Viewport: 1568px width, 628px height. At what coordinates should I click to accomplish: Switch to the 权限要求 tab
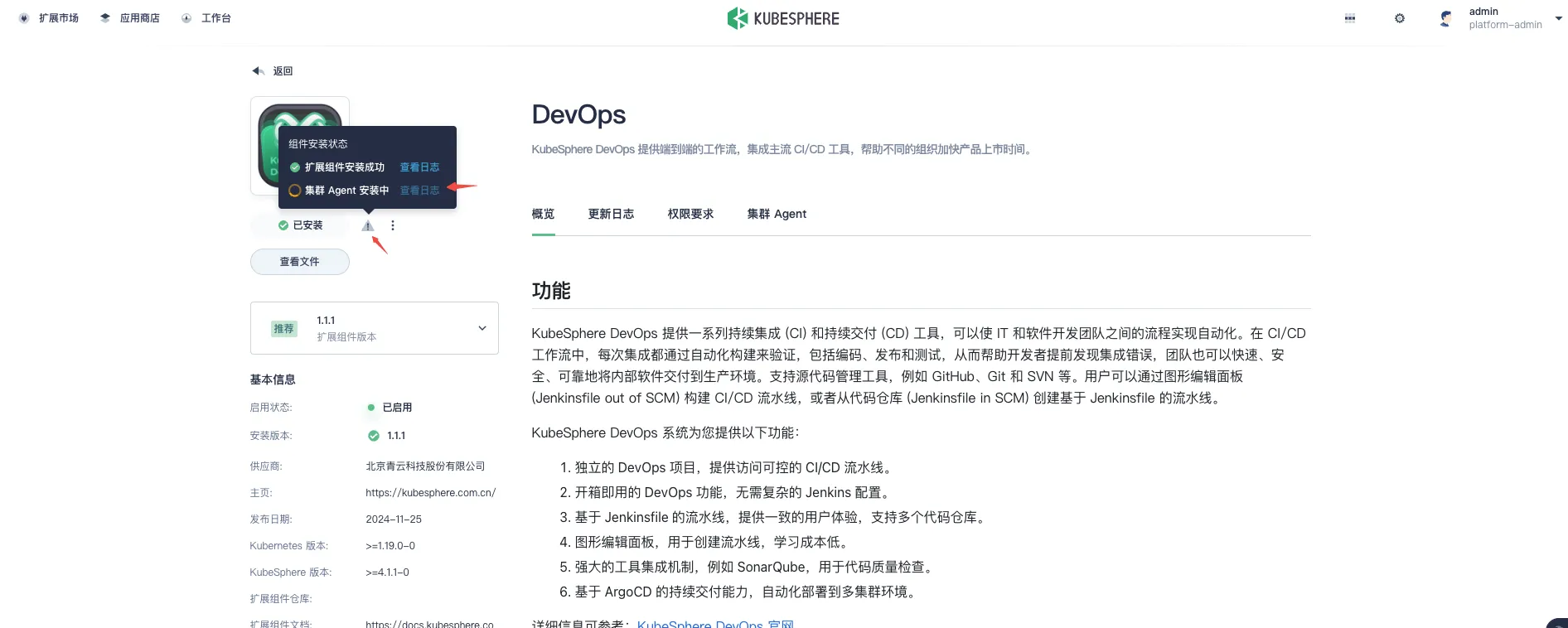690,214
